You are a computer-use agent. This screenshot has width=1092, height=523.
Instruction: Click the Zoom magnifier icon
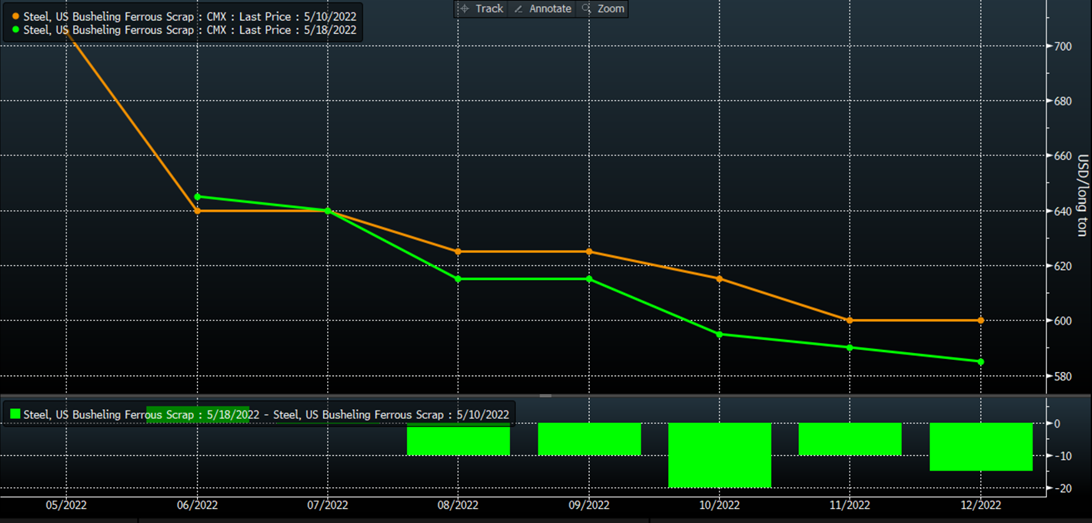tap(586, 9)
